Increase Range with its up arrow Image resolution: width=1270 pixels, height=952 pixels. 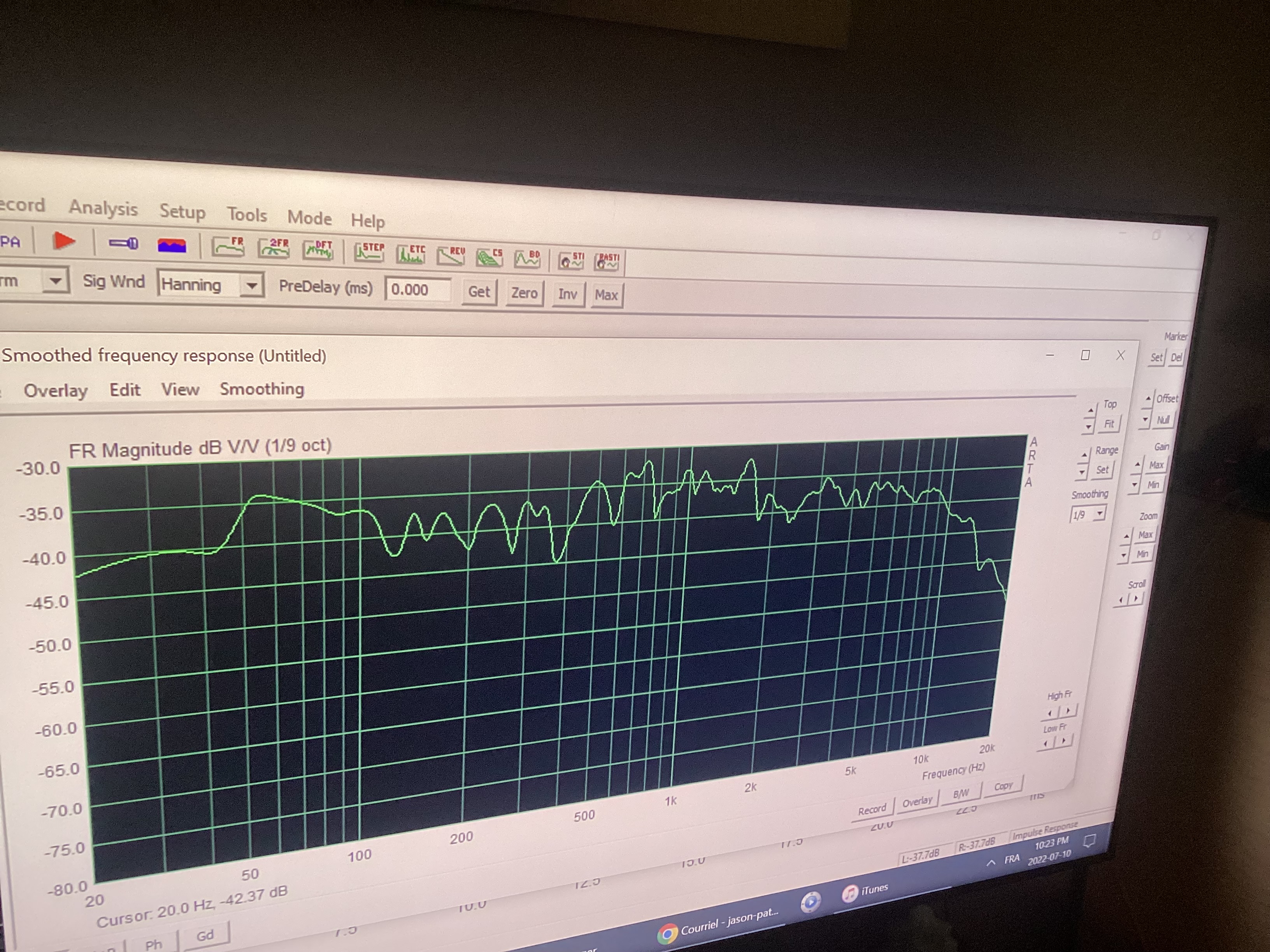click(x=1084, y=455)
